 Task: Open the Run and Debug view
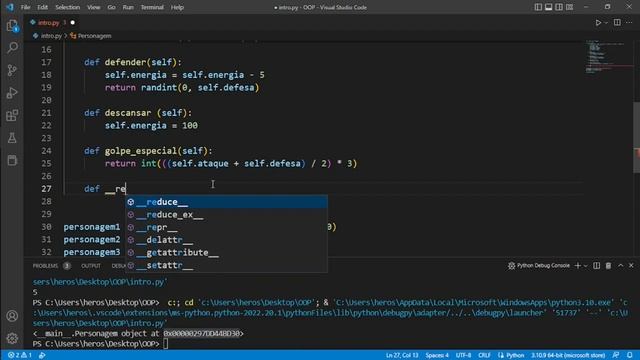(x=12, y=93)
